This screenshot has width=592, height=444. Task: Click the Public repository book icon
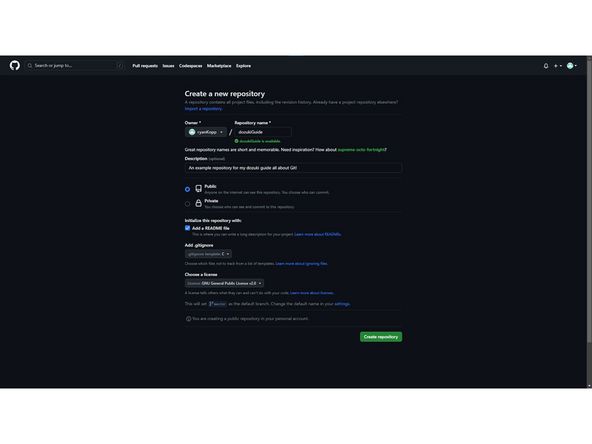click(199, 189)
